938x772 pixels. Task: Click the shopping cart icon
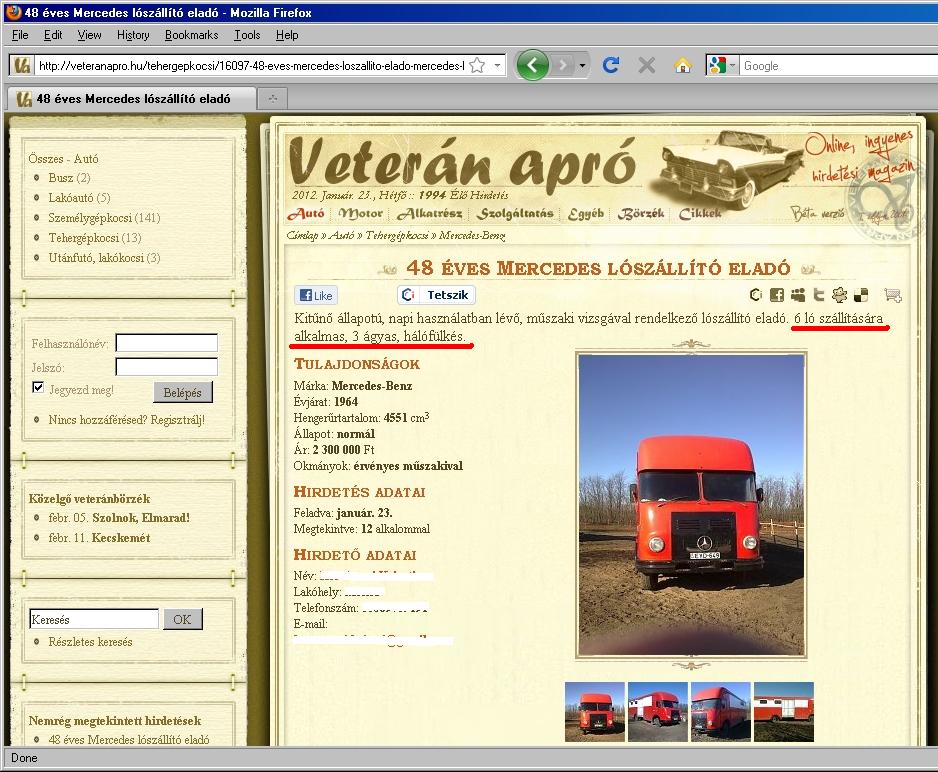[893, 295]
